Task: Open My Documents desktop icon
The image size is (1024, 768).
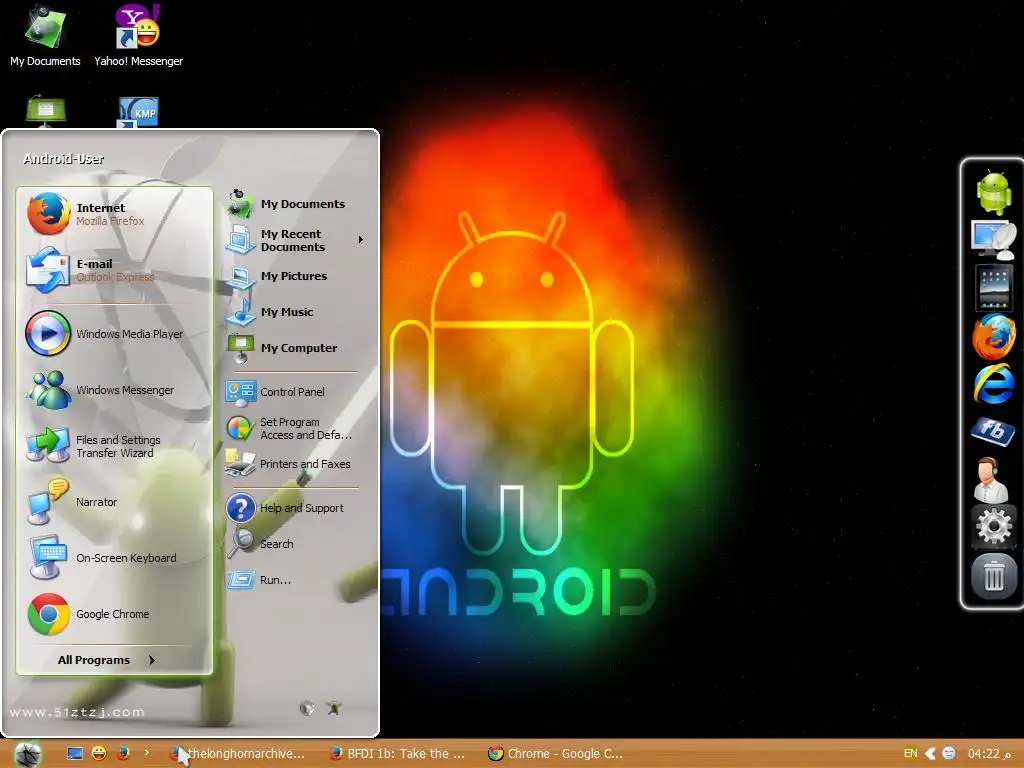Action: pos(45,36)
